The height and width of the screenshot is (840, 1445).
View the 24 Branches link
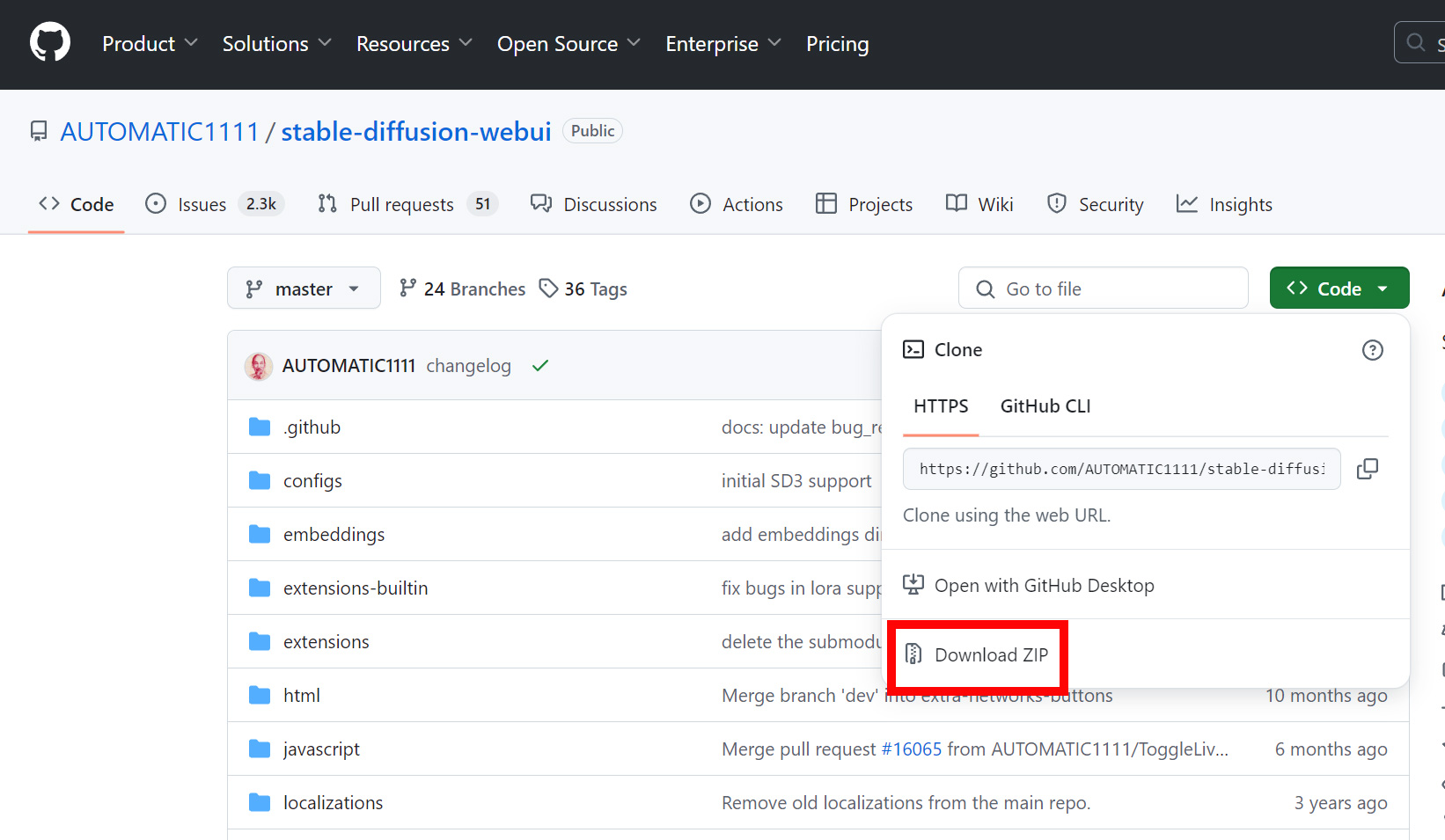coord(462,289)
